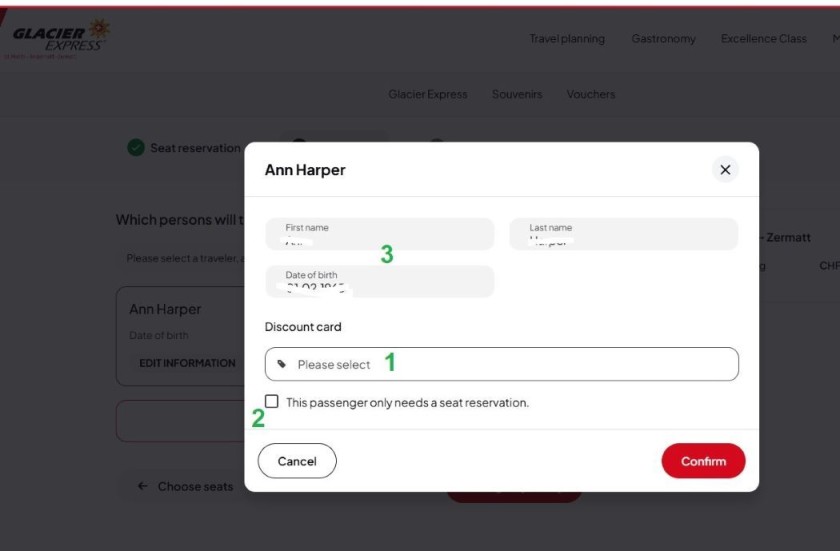Open Excellence Class menu

(x=763, y=39)
